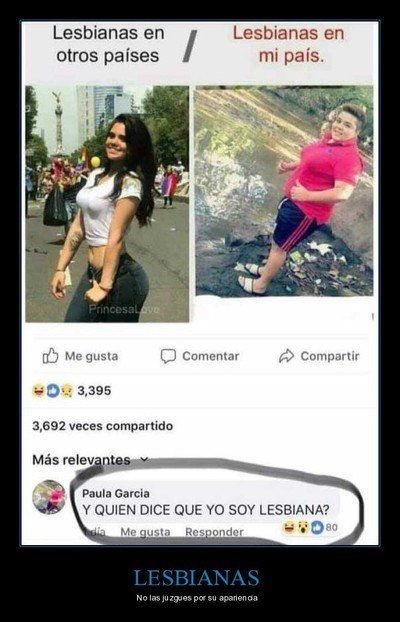400x622 pixels.
Task: Click Paula Garcia's profile picture
Action: pos(49,497)
